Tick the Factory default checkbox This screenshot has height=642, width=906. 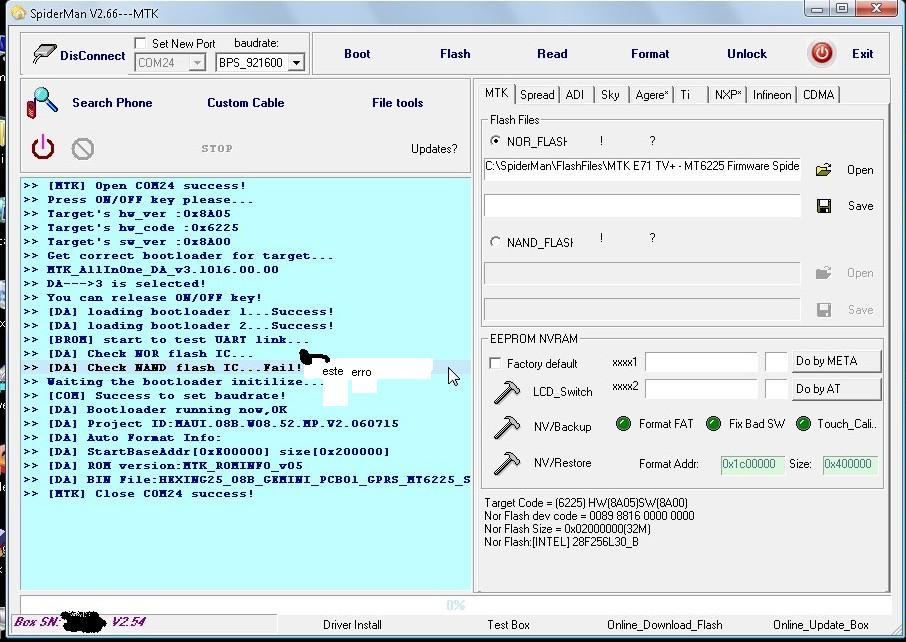click(495, 363)
